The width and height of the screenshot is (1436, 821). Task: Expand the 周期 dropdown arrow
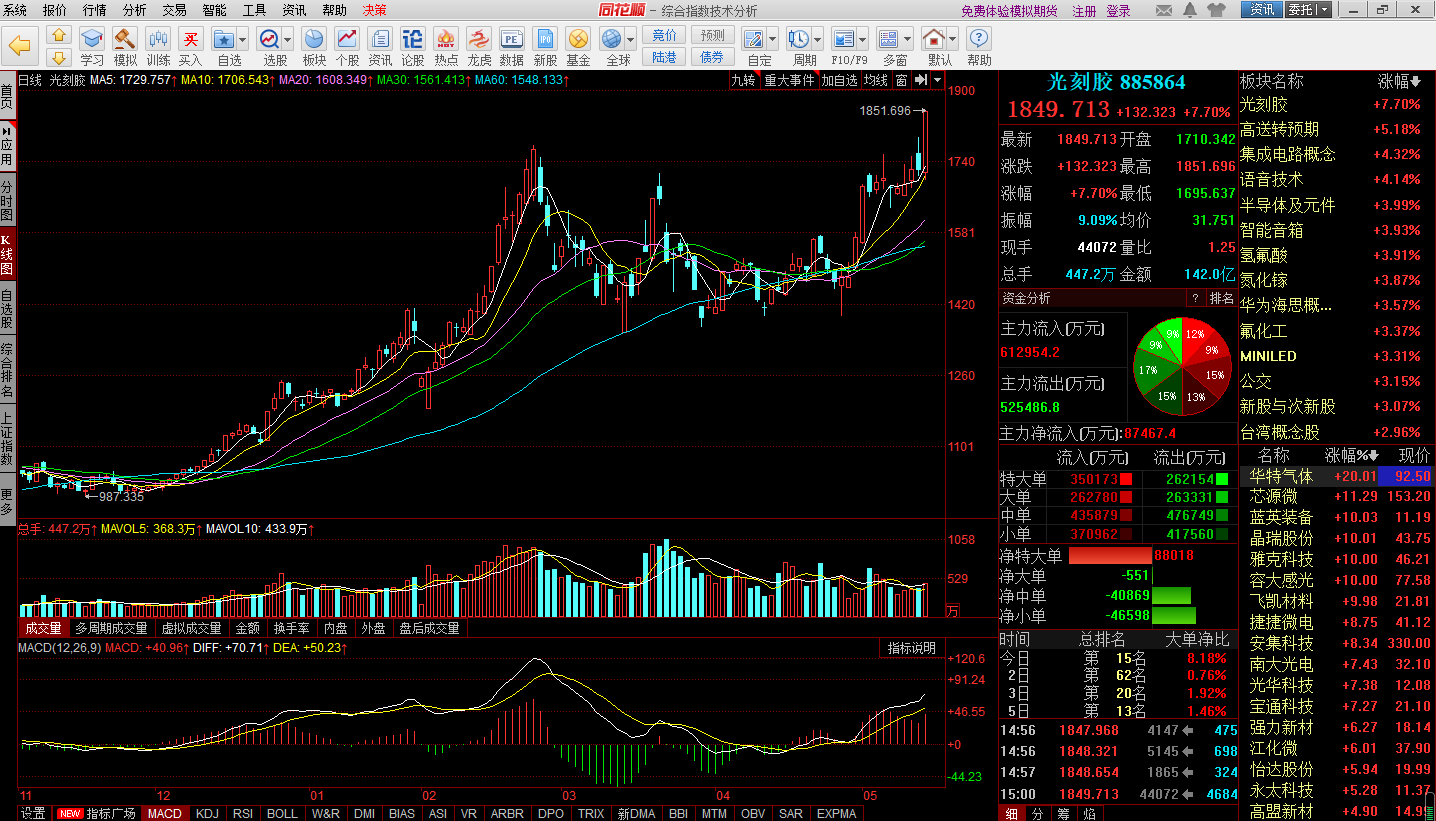pyautogui.click(x=818, y=40)
